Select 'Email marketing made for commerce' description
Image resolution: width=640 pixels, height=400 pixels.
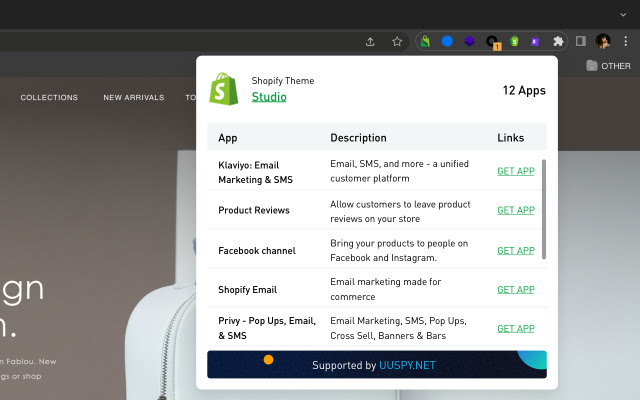coord(385,289)
